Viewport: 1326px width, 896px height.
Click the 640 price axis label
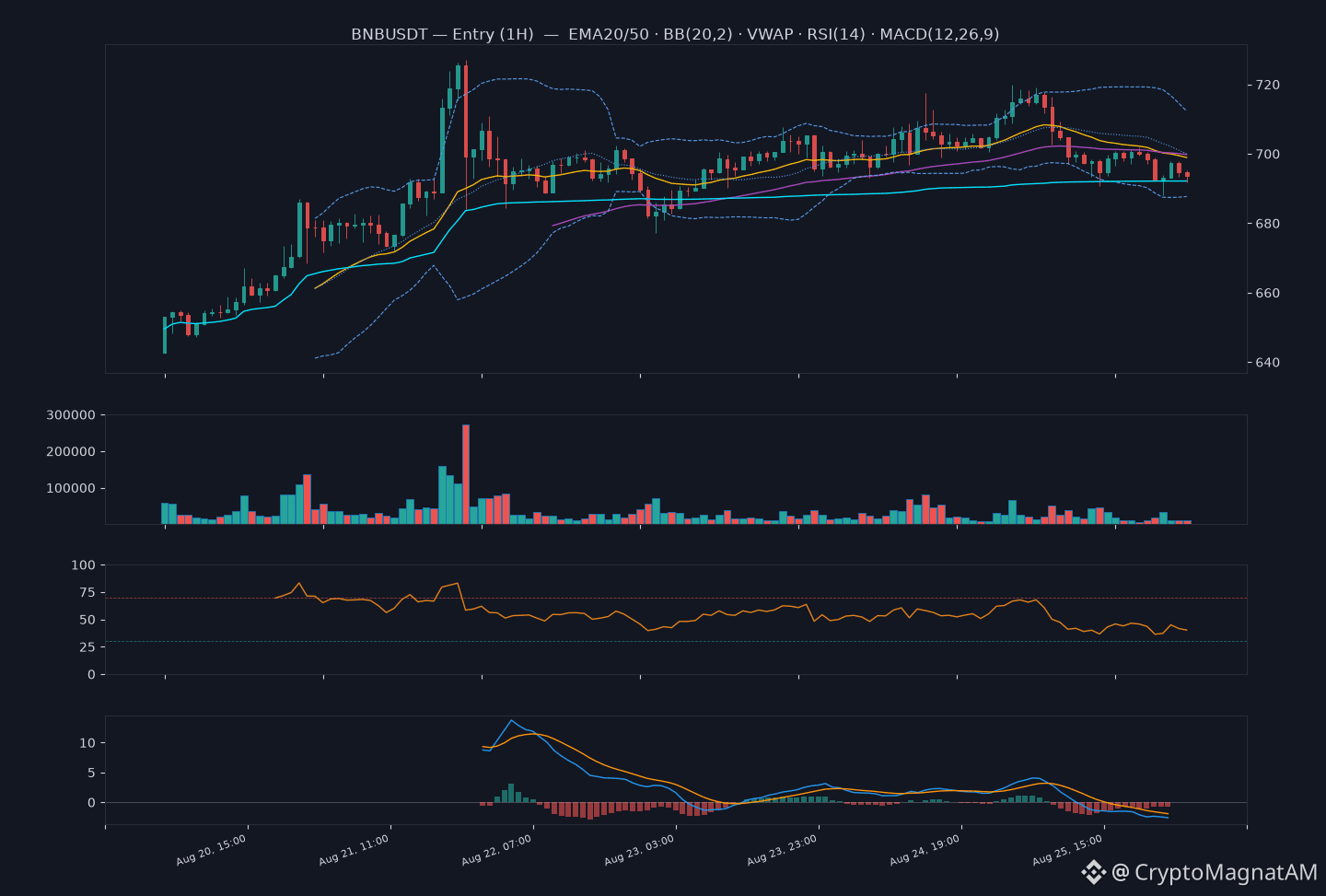coord(1268,362)
